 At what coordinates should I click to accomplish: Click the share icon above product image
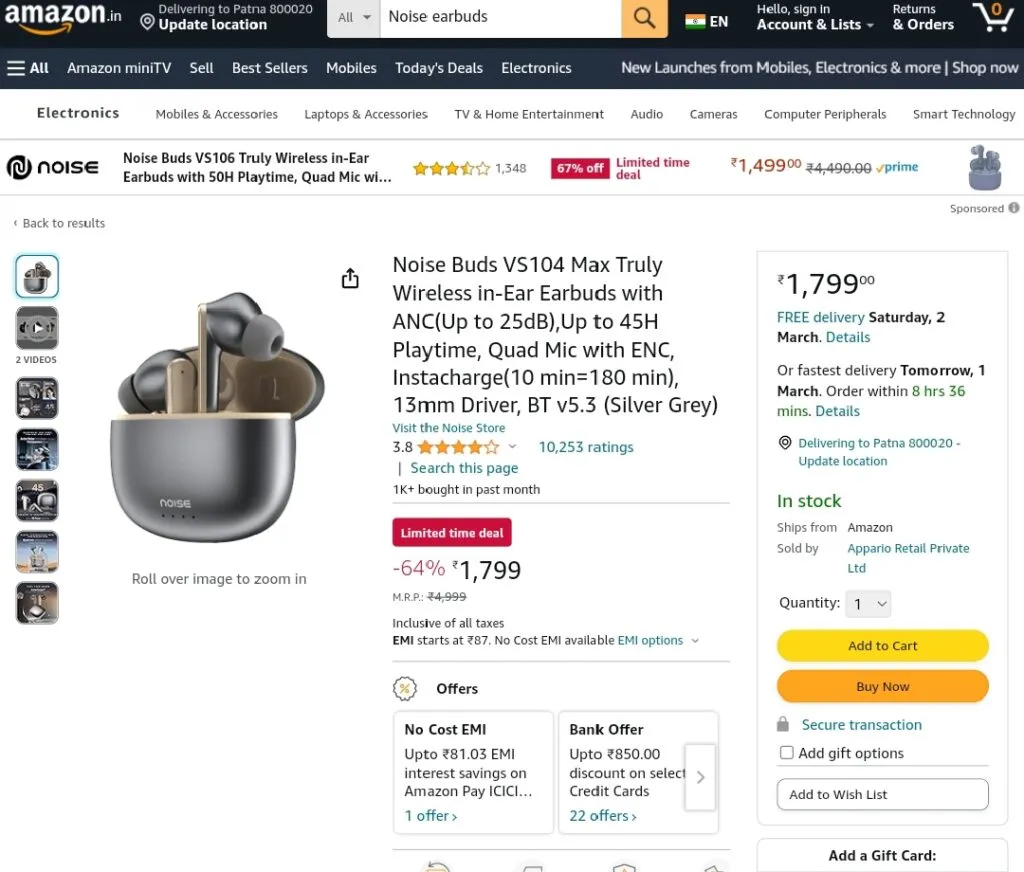tap(350, 278)
